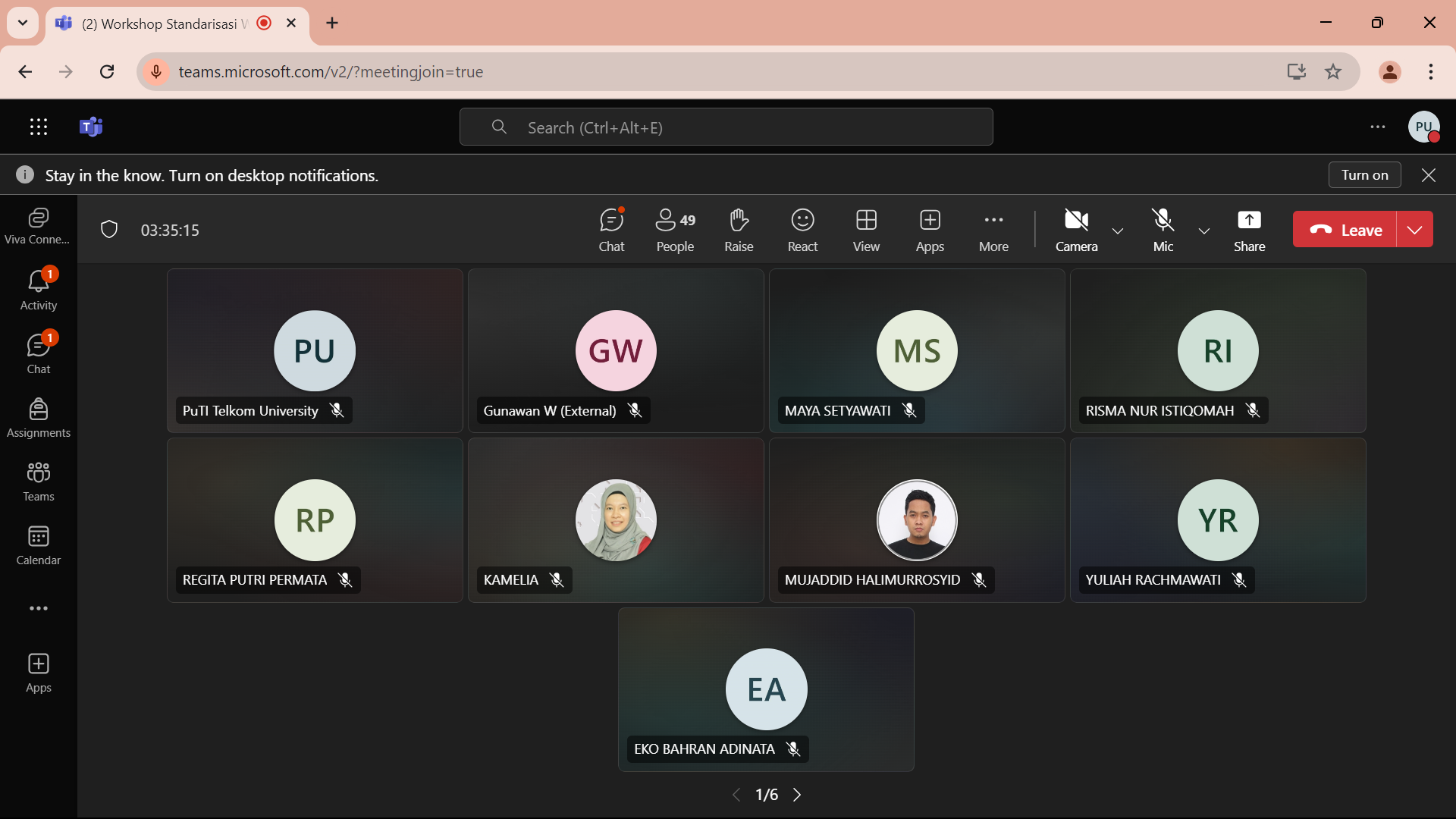Viewport: 1456px width, 819px height.
Task: Raise your hand in the meeting
Action: coord(739,230)
